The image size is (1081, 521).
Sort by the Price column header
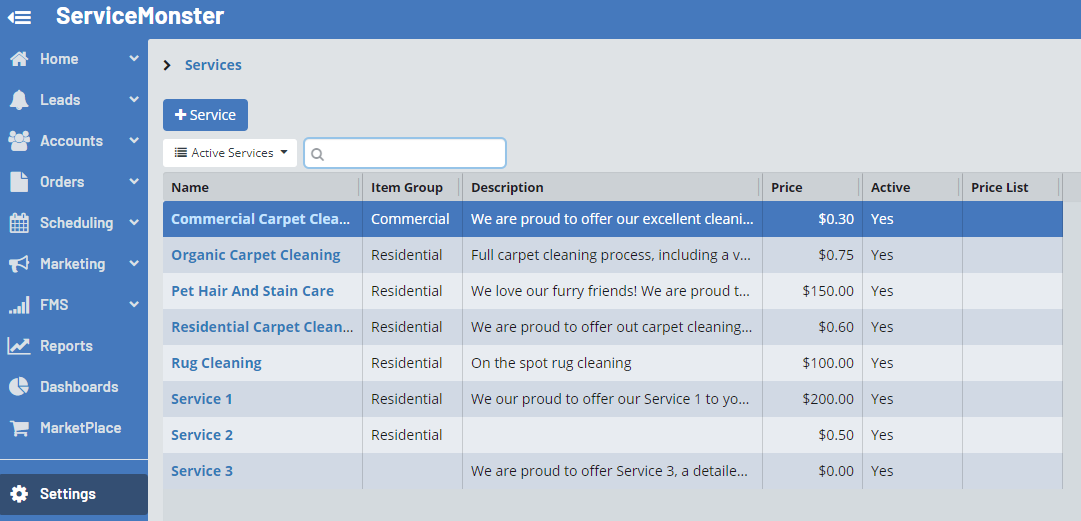click(x=787, y=187)
